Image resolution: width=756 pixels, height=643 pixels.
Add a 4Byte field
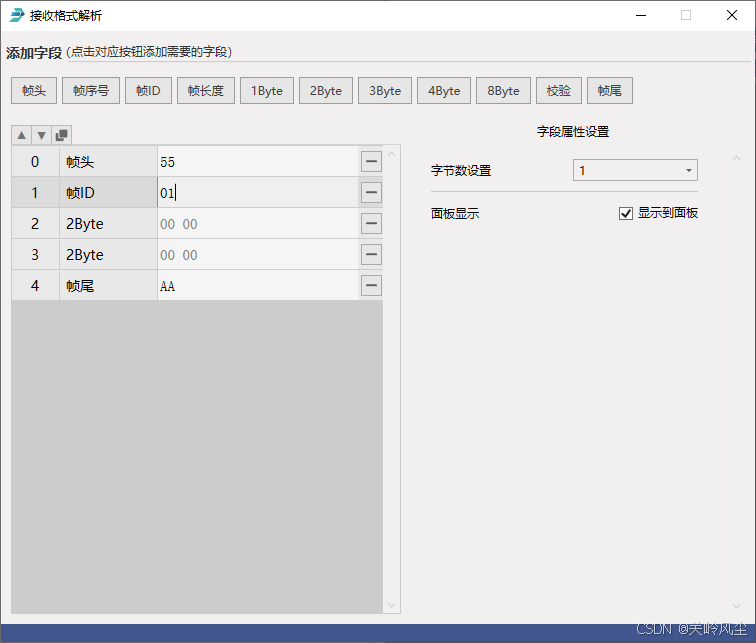click(x=444, y=91)
